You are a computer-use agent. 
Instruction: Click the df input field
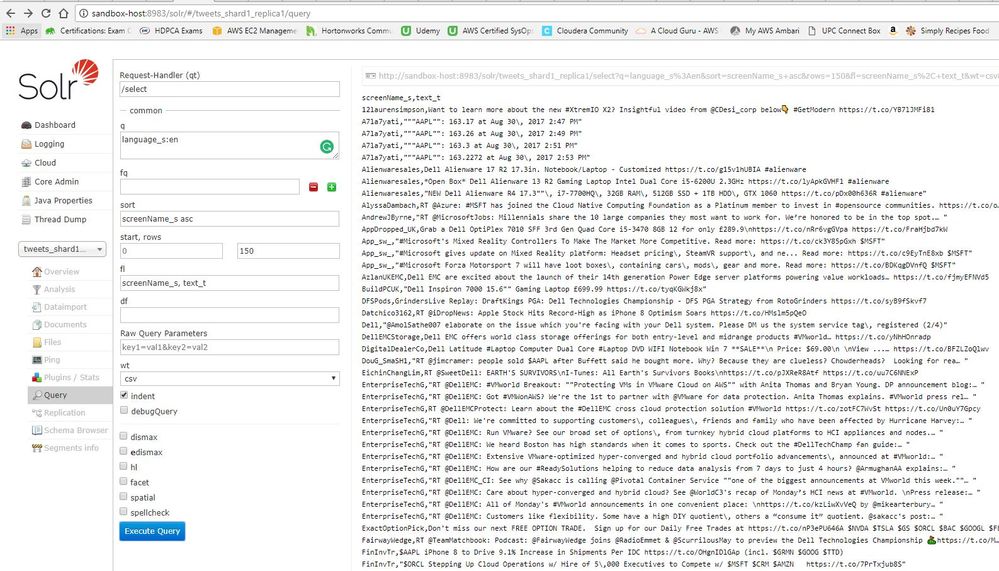tap(229, 315)
